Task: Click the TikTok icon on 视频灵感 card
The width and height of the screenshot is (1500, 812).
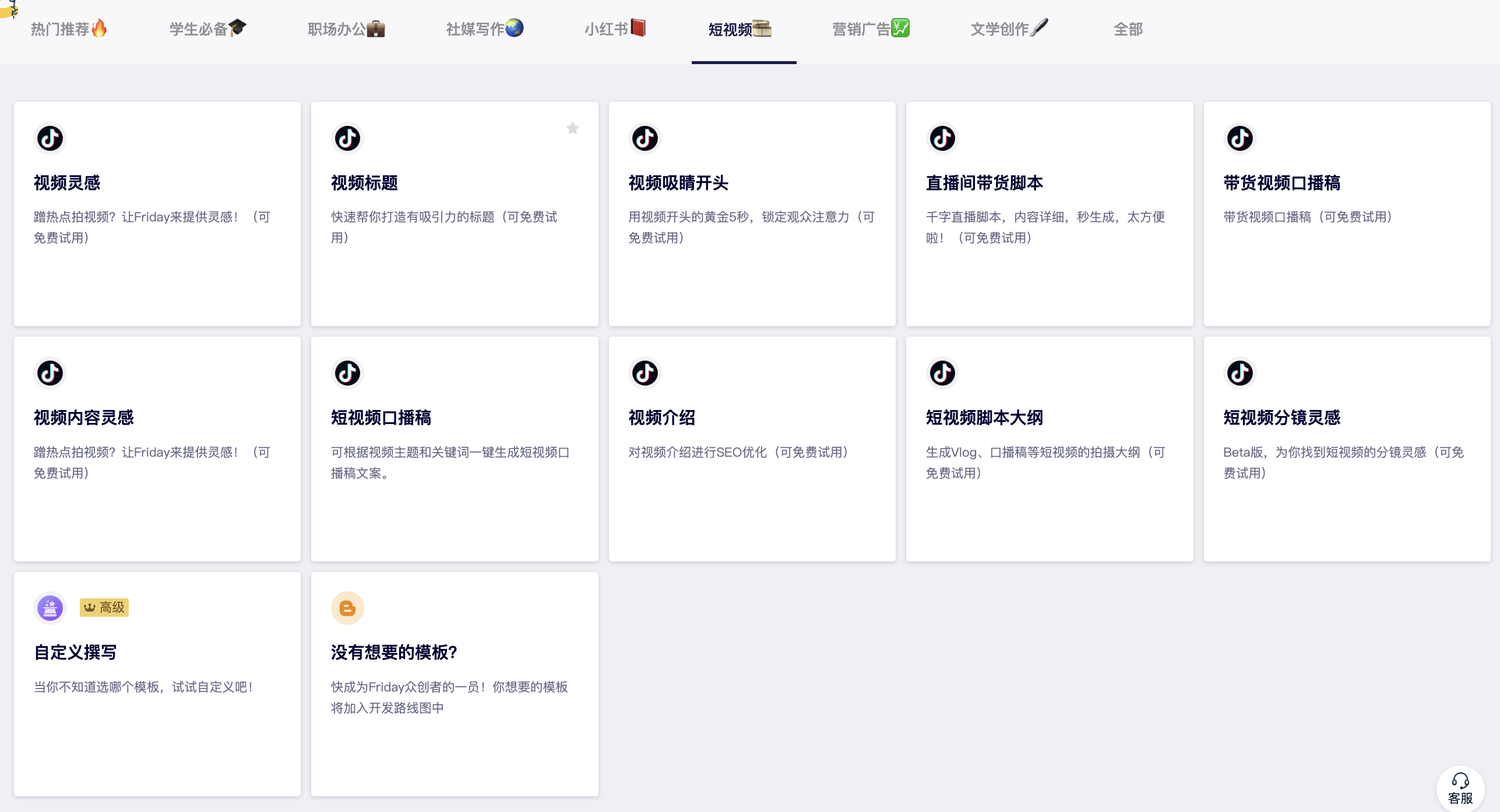Action: 50,139
